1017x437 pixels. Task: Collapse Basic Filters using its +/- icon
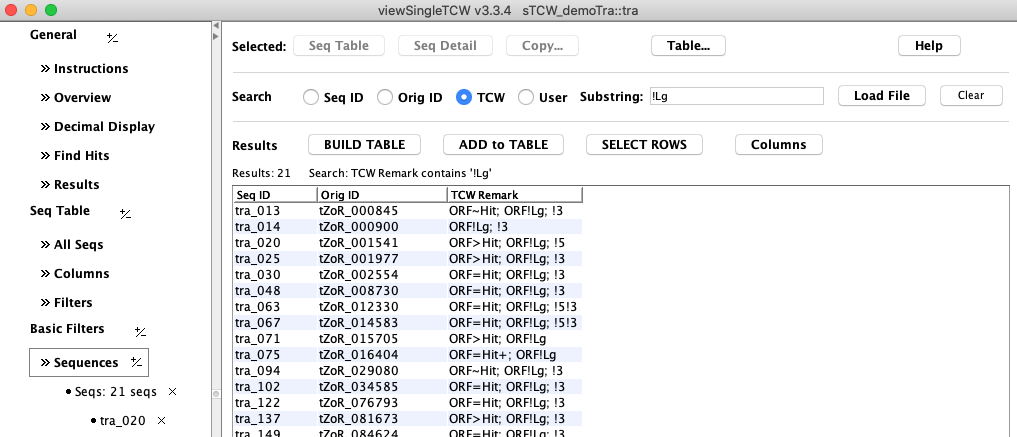tap(141, 331)
